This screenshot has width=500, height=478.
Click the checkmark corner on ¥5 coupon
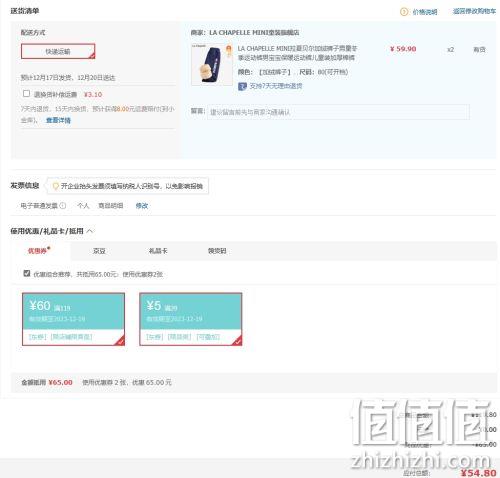click(237, 341)
